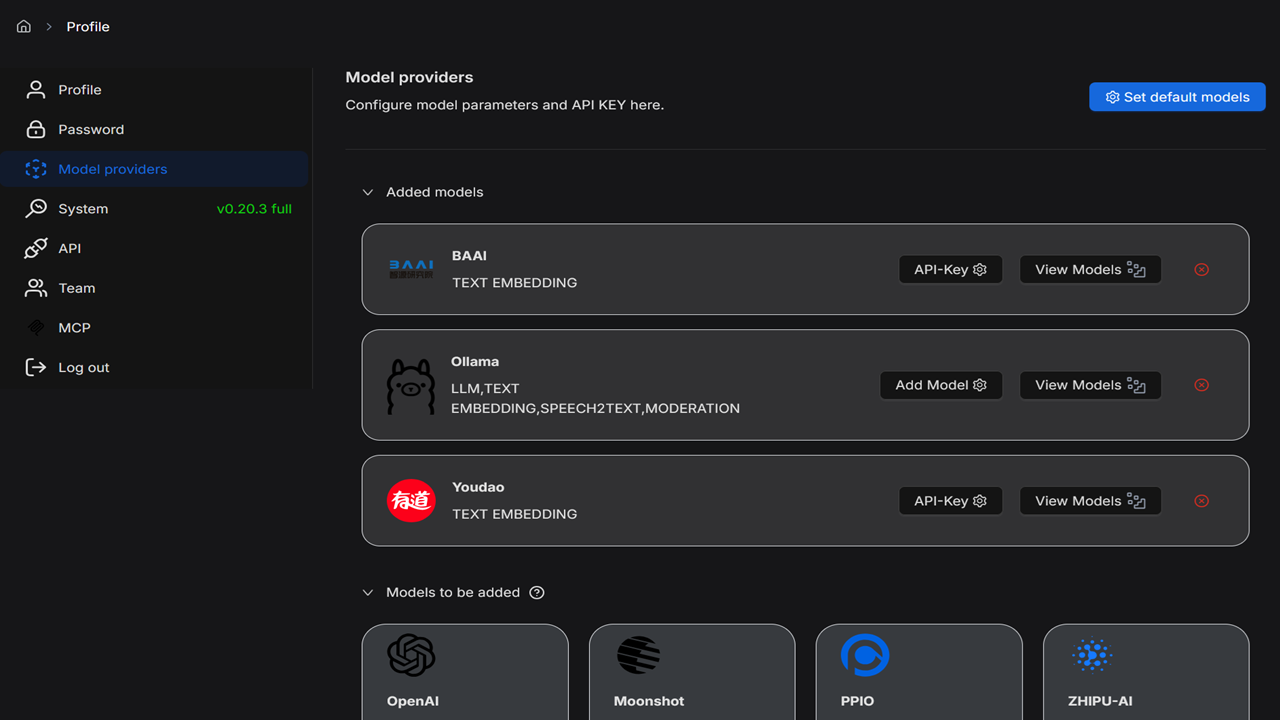
Task: Click the Profile person icon in sidebar
Action: 36,90
